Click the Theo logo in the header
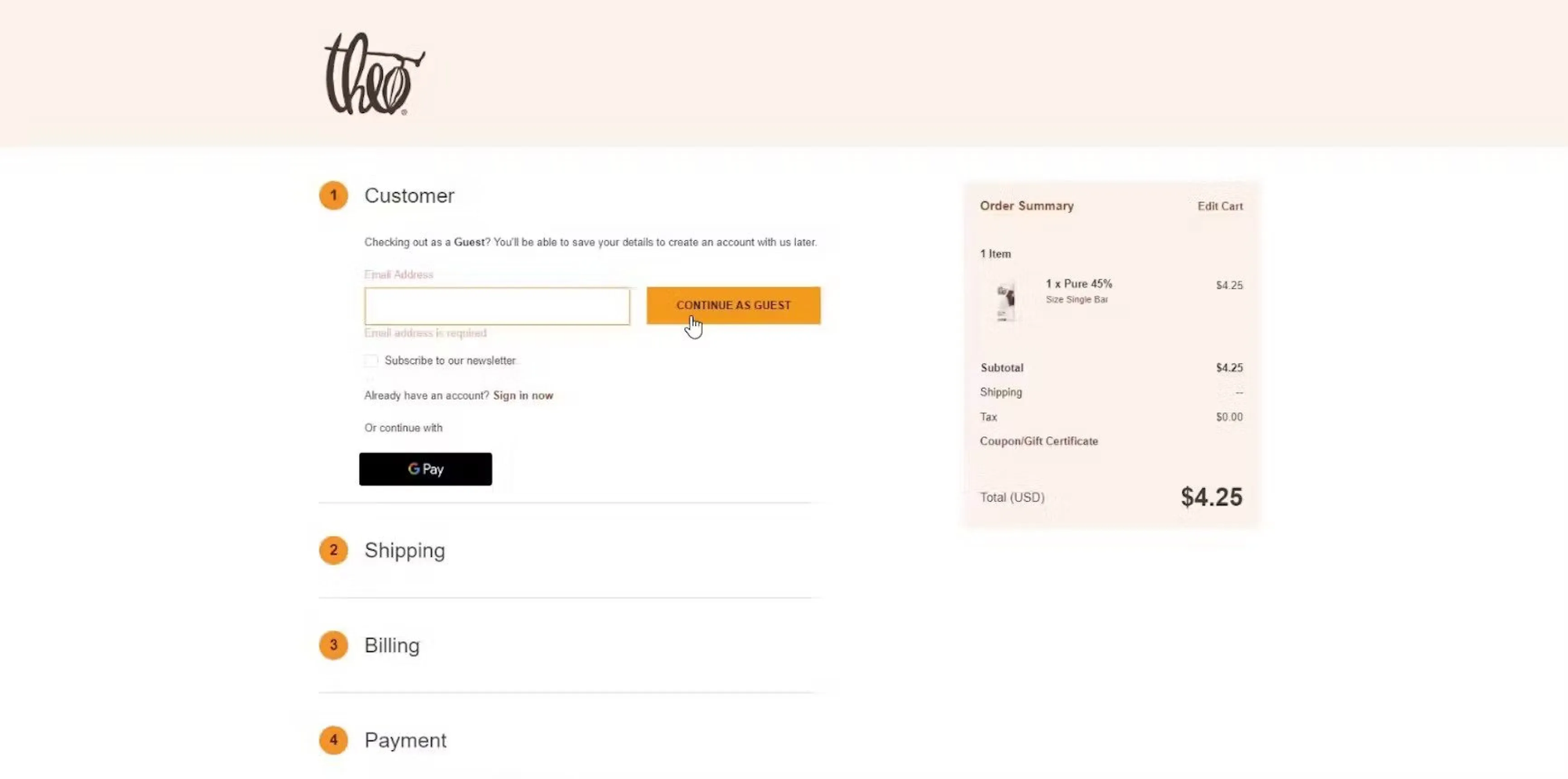This screenshot has width=1568, height=779. (x=375, y=74)
